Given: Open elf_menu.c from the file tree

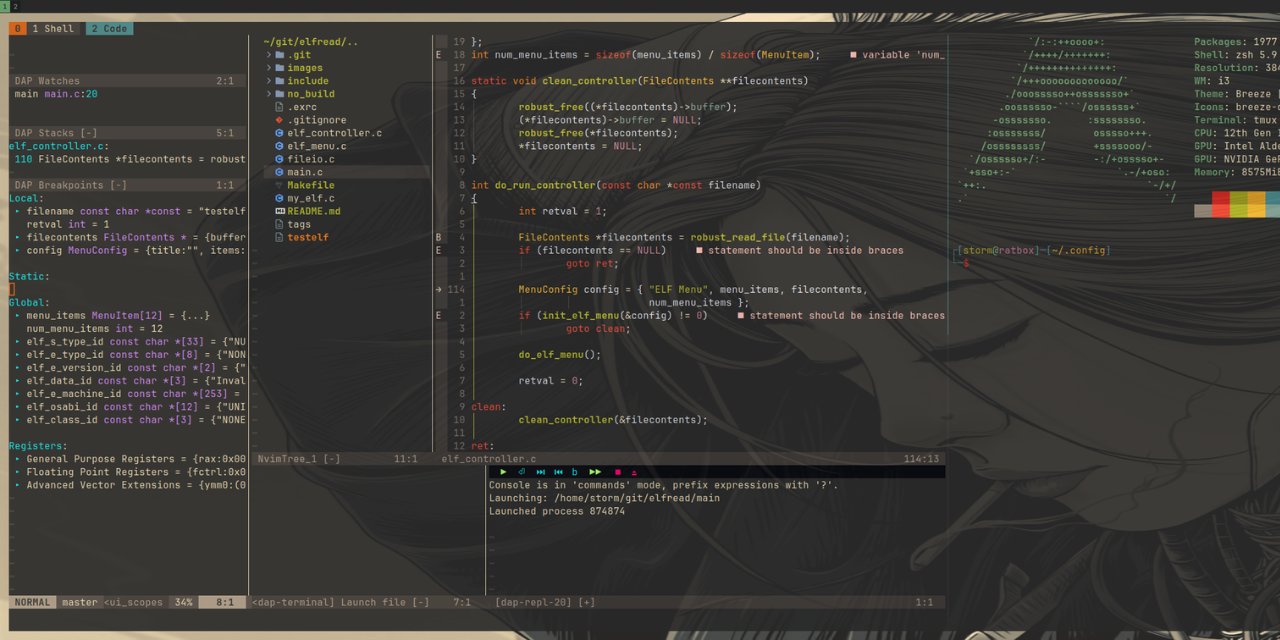Looking at the screenshot, I should tap(315, 145).
